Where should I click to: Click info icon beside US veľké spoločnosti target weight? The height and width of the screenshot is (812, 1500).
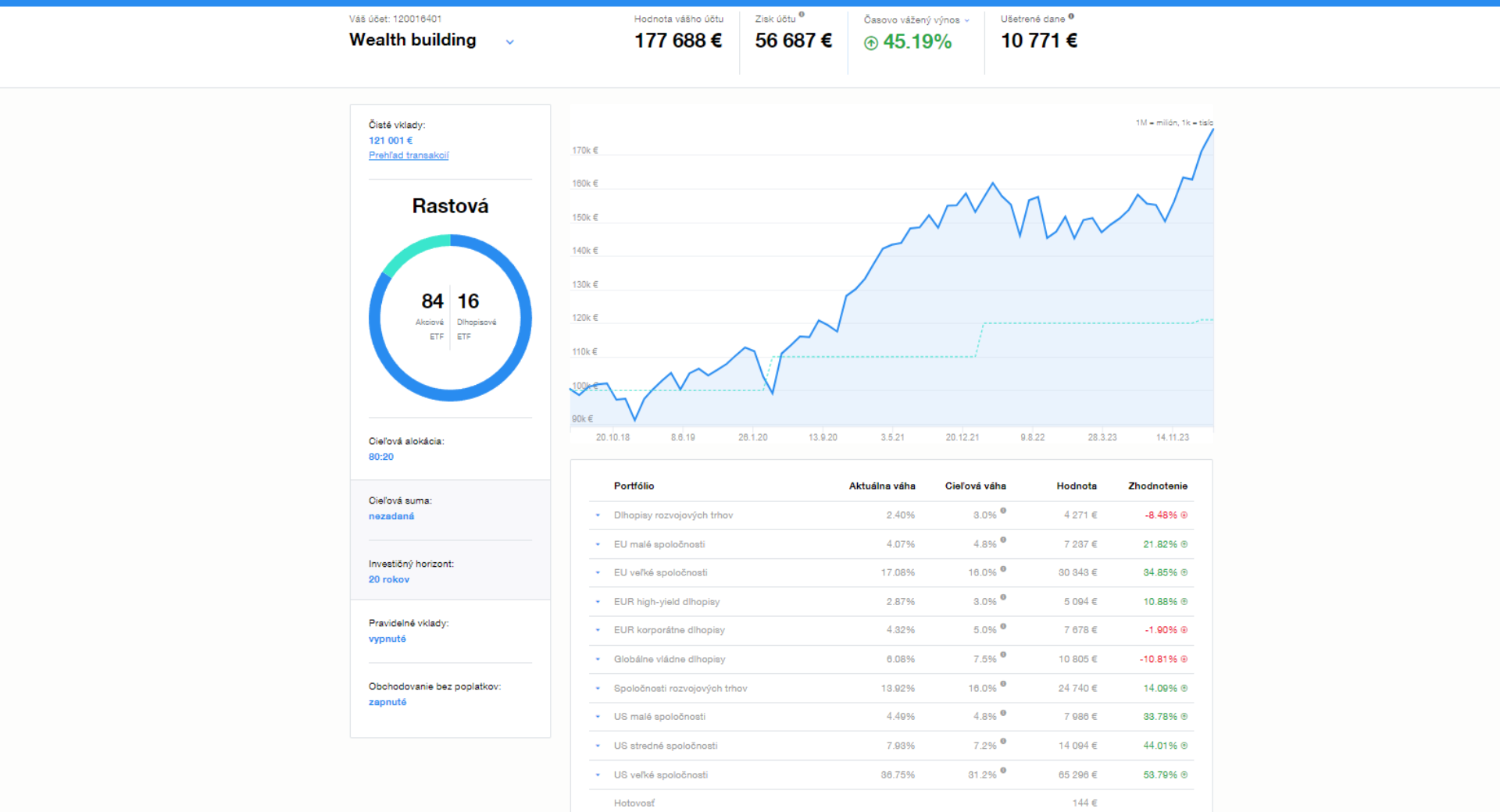tap(1003, 771)
